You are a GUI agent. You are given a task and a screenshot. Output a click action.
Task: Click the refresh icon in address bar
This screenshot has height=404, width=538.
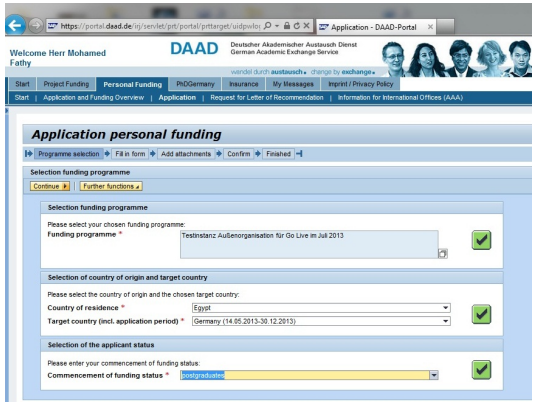coord(297,26)
